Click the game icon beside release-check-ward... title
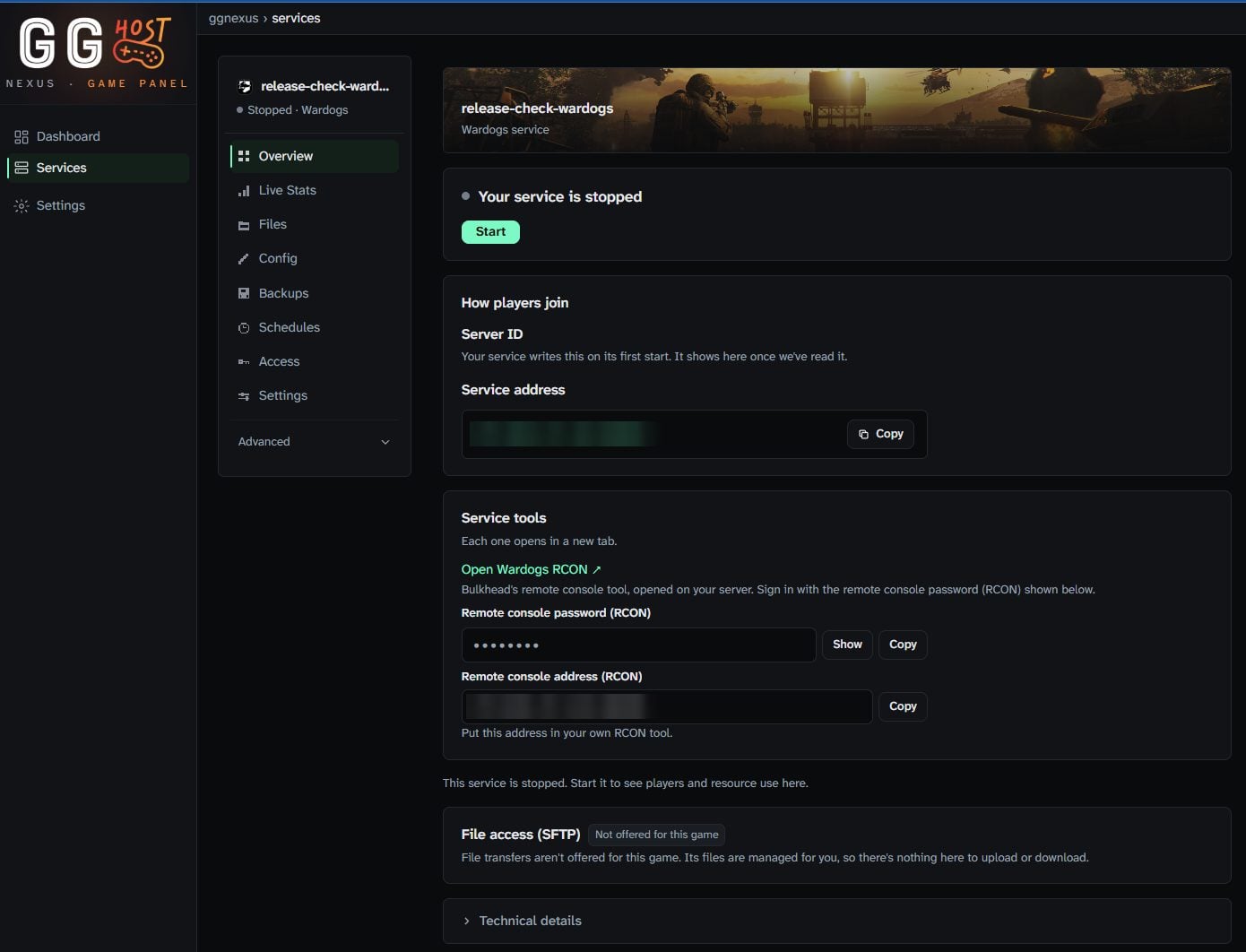Image resolution: width=1246 pixels, height=952 pixels. coord(245,86)
